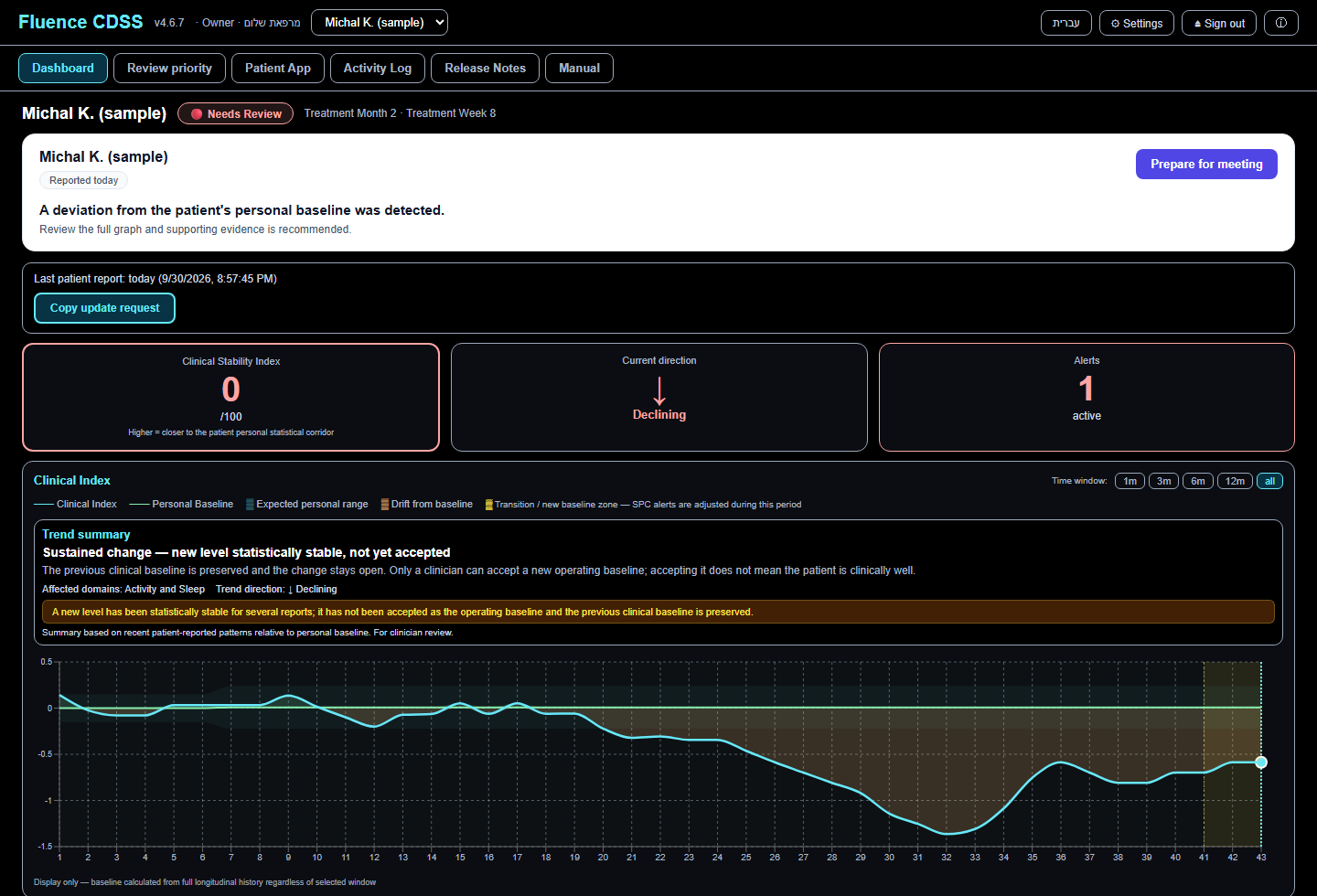Select the 'all' time window
1317x896 pixels.
click(1269, 481)
